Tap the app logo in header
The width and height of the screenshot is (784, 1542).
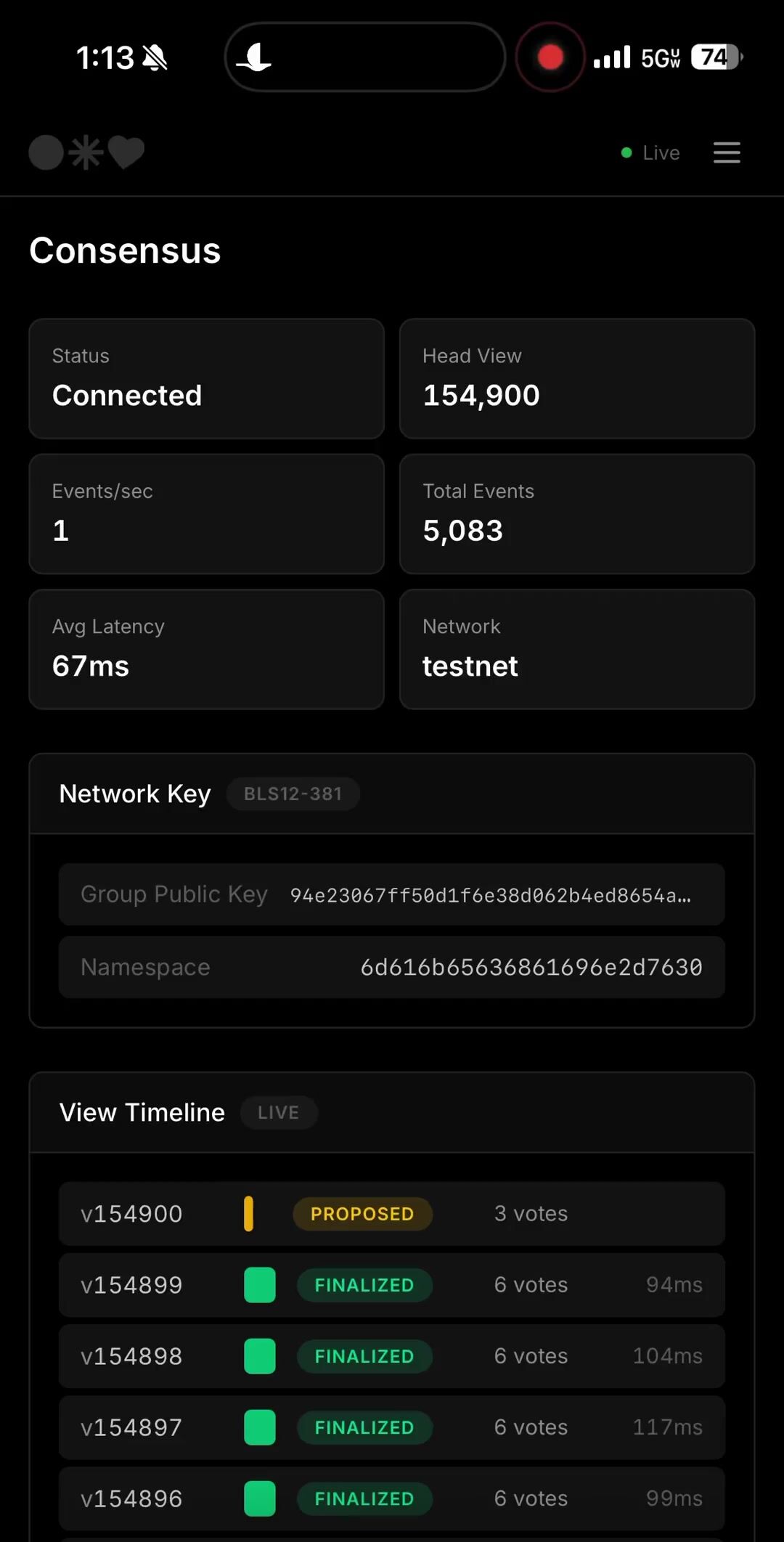click(x=86, y=152)
